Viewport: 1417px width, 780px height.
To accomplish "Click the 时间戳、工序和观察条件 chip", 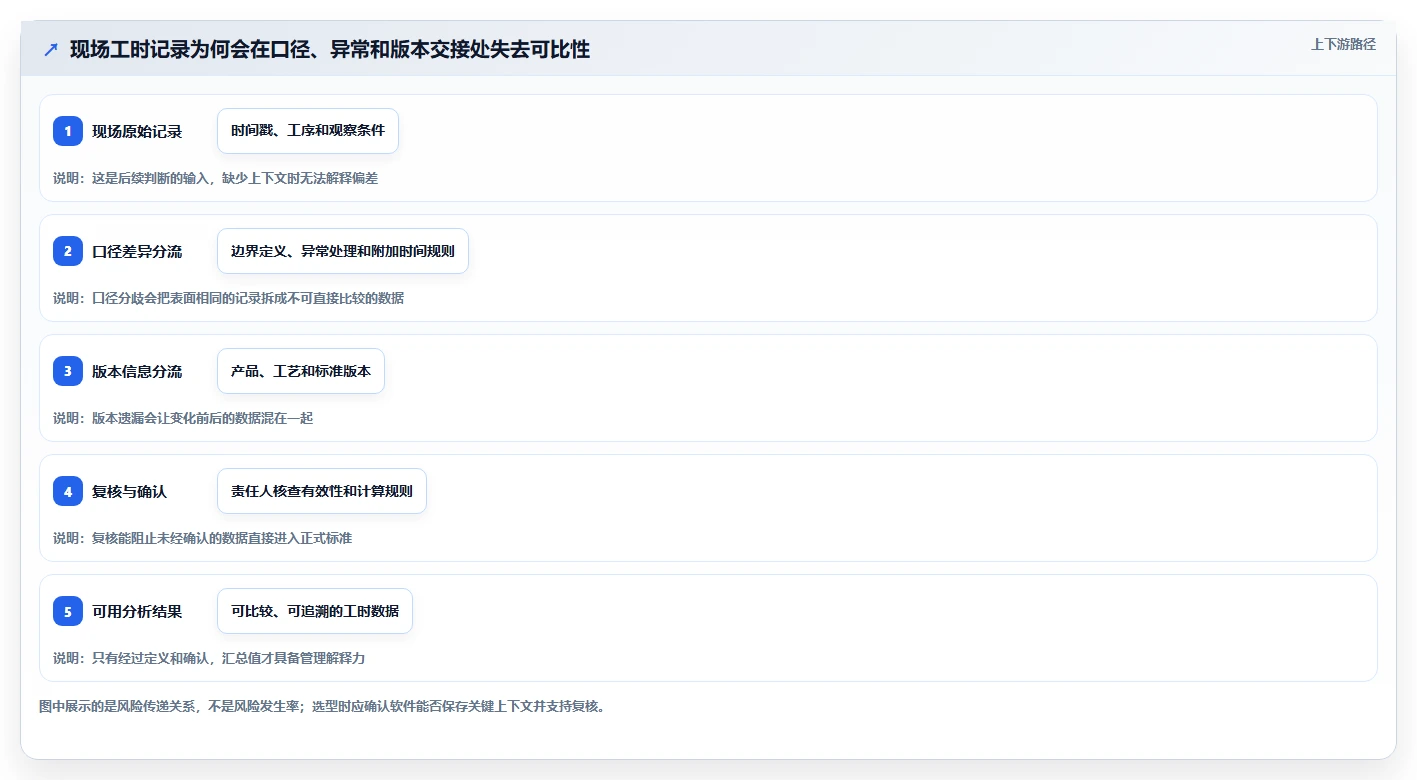I will click(x=308, y=131).
